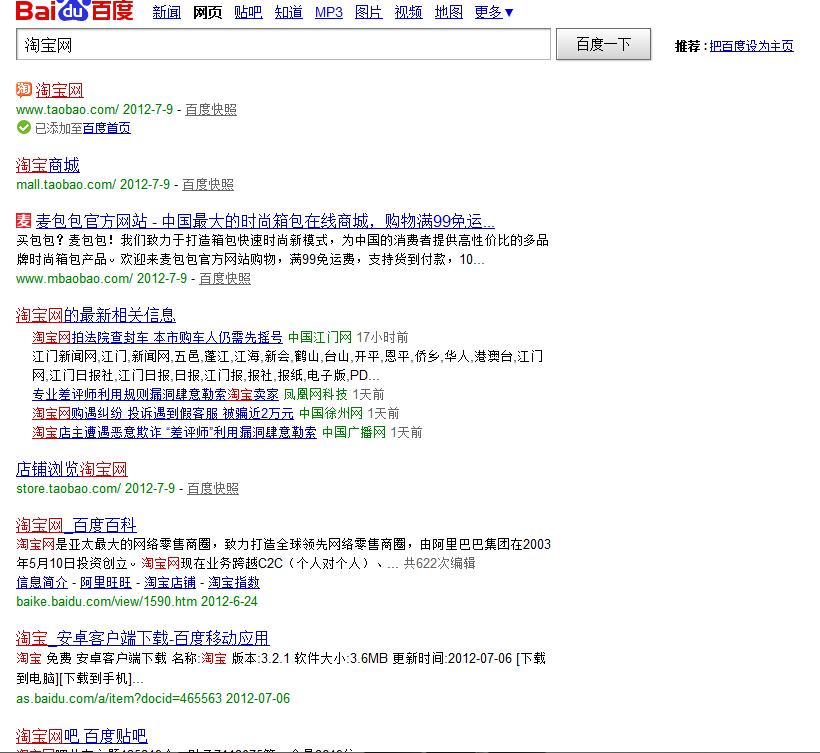
Task: Click the search box containing 淘宝网
Action: click(283, 45)
